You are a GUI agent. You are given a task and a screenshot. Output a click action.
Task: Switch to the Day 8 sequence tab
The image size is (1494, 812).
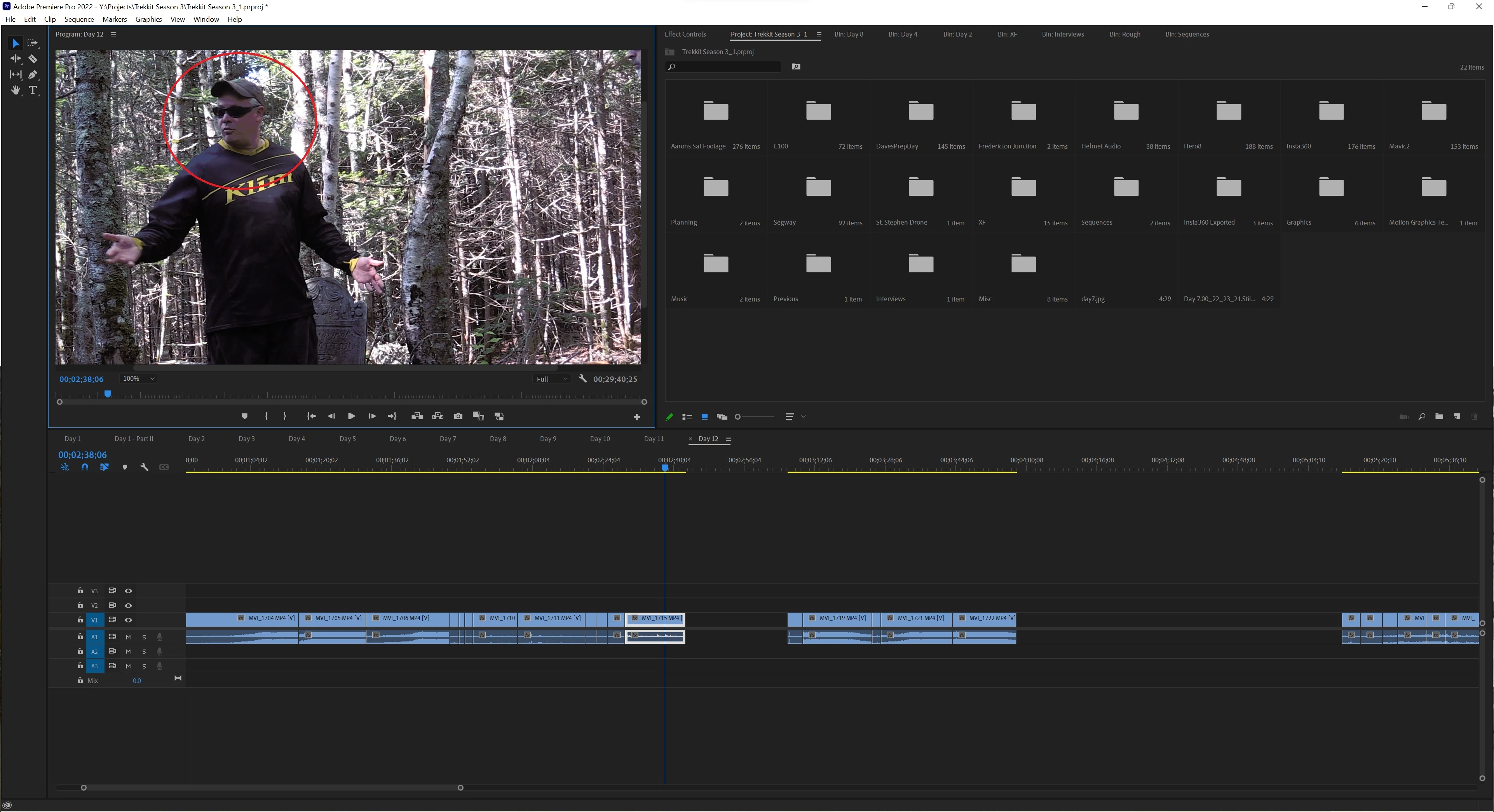(x=498, y=439)
